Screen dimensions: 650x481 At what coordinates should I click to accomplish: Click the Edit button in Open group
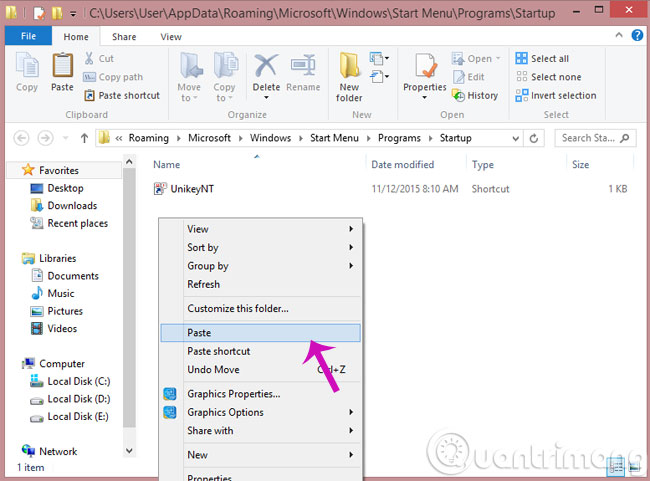coord(468,77)
